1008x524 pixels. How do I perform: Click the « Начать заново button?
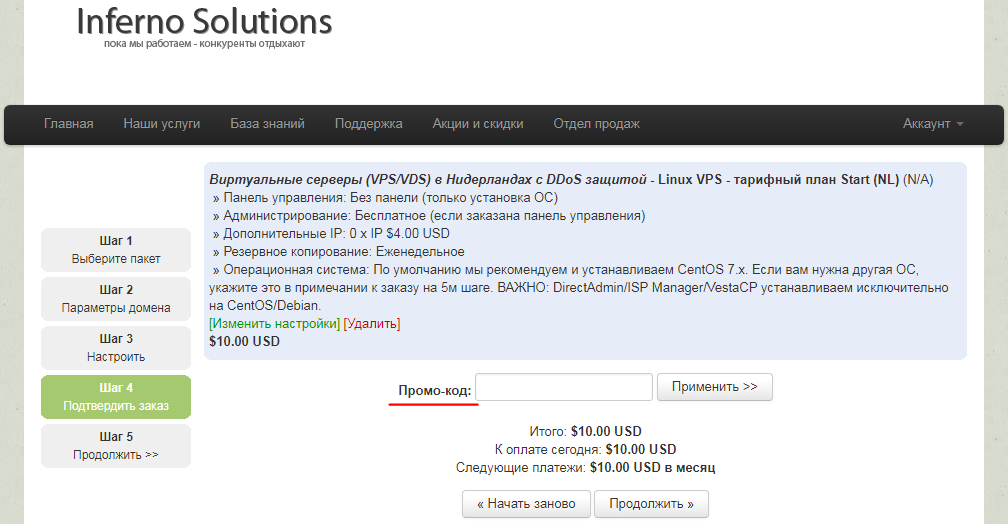coord(526,504)
